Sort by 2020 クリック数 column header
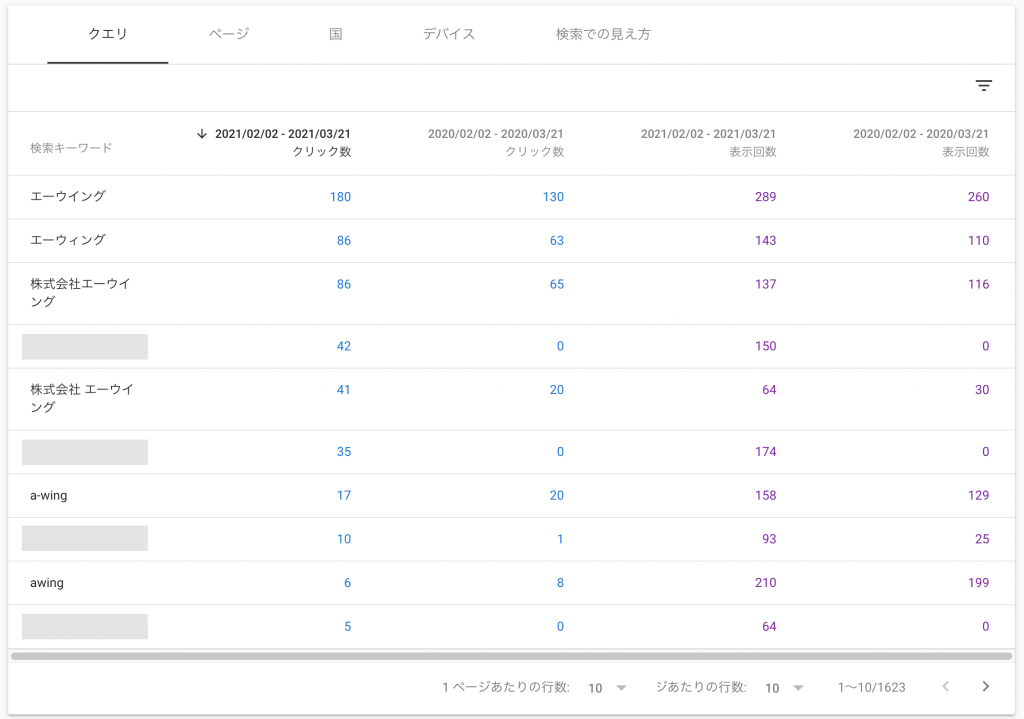 [496, 143]
